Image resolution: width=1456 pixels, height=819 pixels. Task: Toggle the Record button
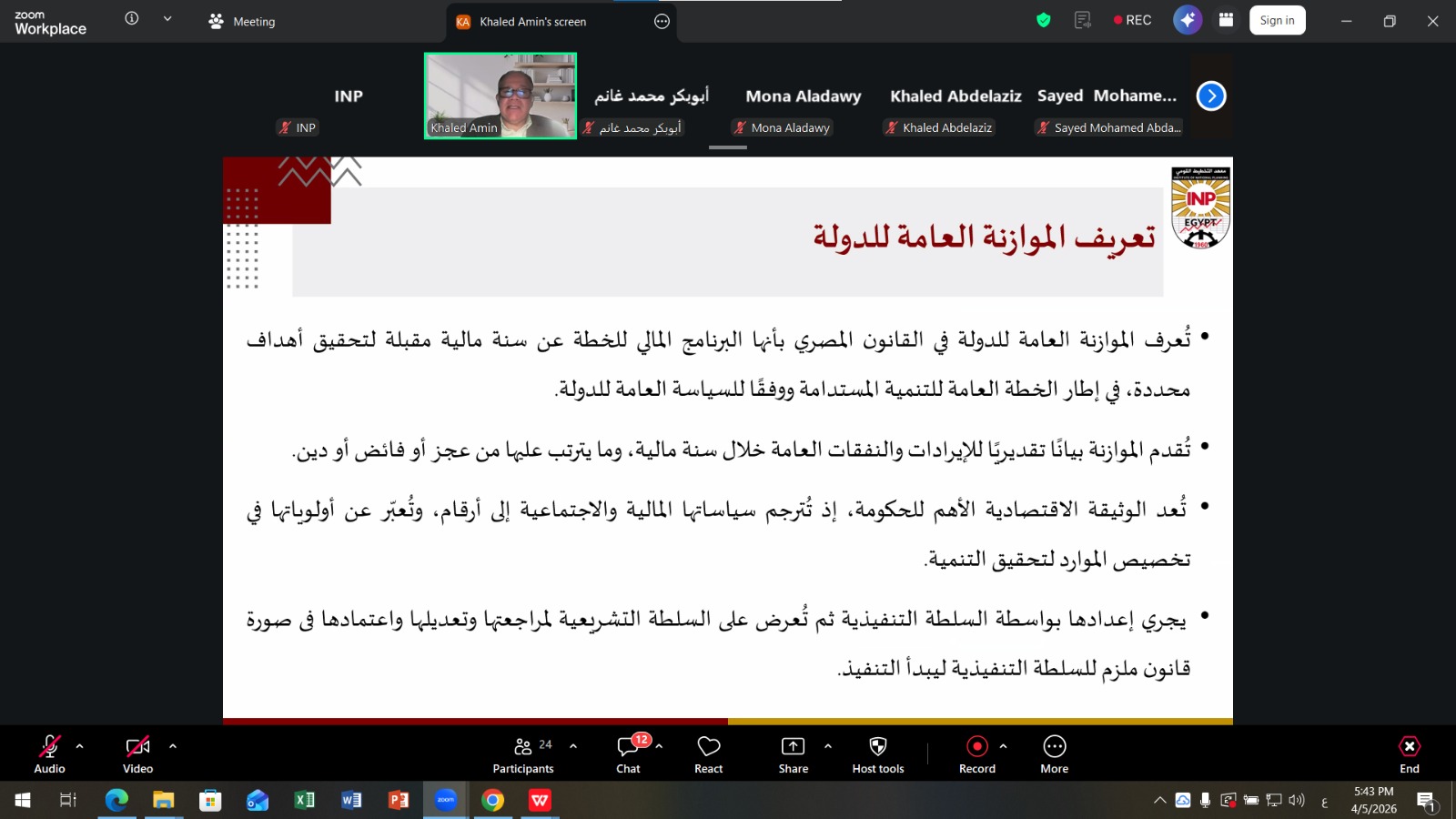coord(976,754)
